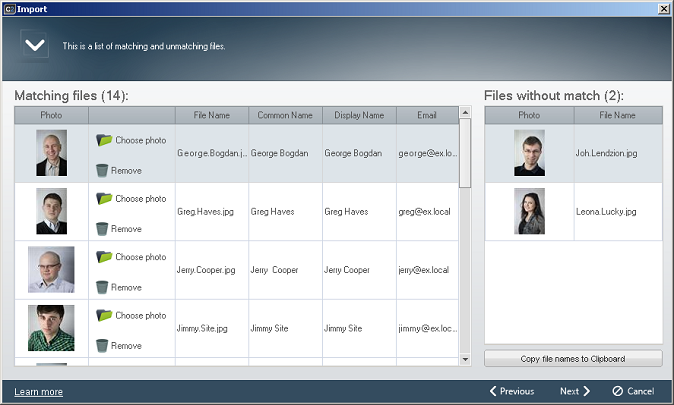Click the Import window title icon

pyautogui.click(x=9, y=9)
